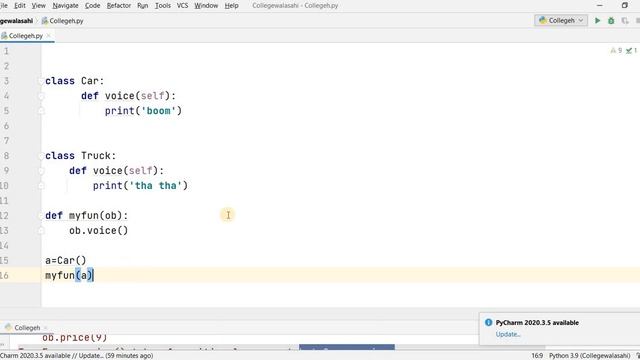Click the code 'ob.voice()'

98,231
